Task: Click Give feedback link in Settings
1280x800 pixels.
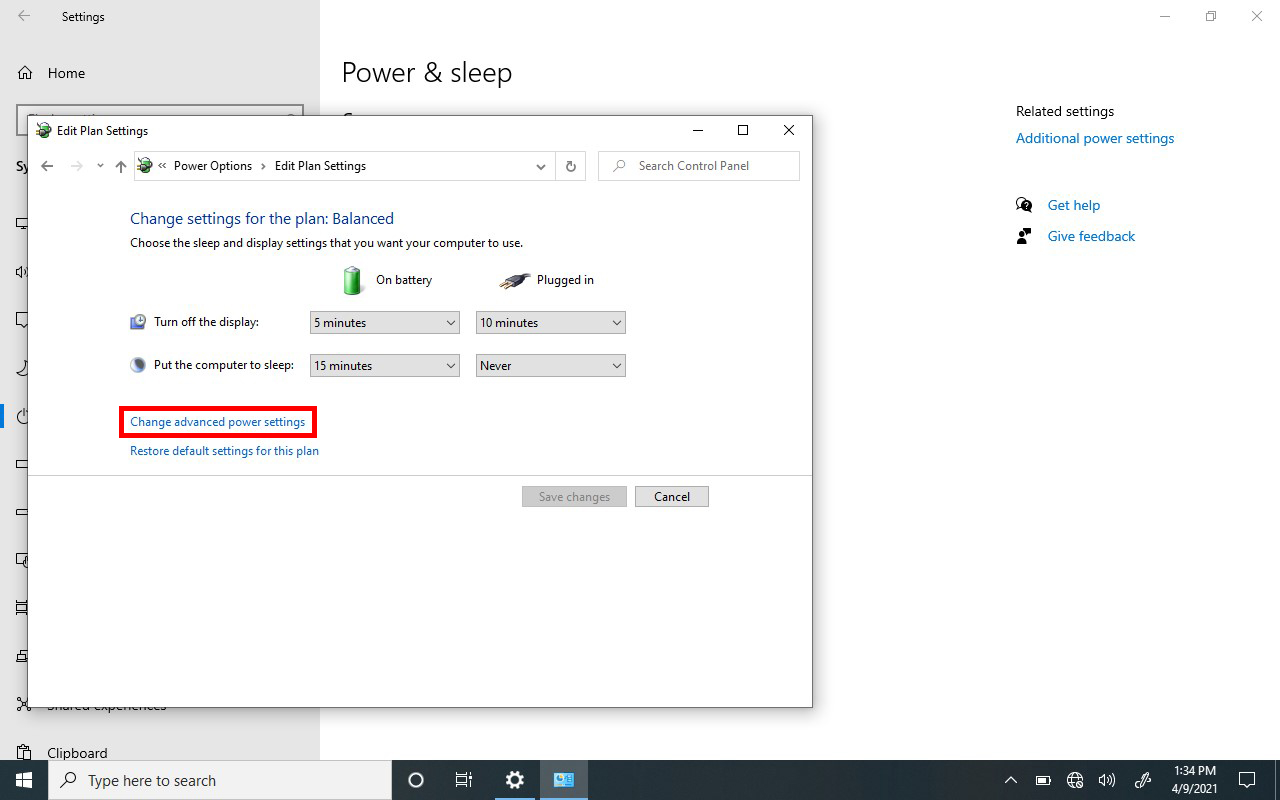Action: pyautogui.click(x=1091, y=236)
